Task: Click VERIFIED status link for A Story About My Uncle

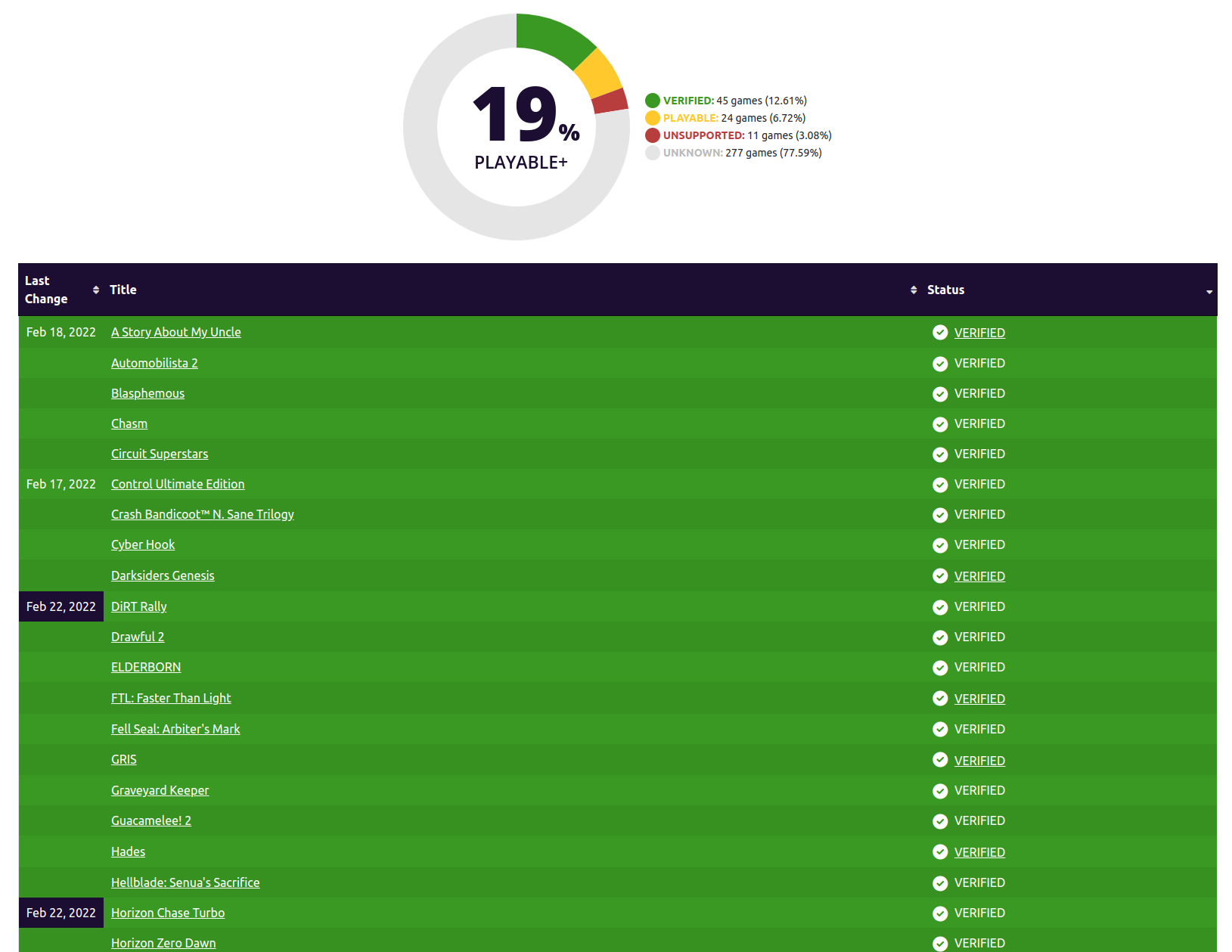Action: 979,333
